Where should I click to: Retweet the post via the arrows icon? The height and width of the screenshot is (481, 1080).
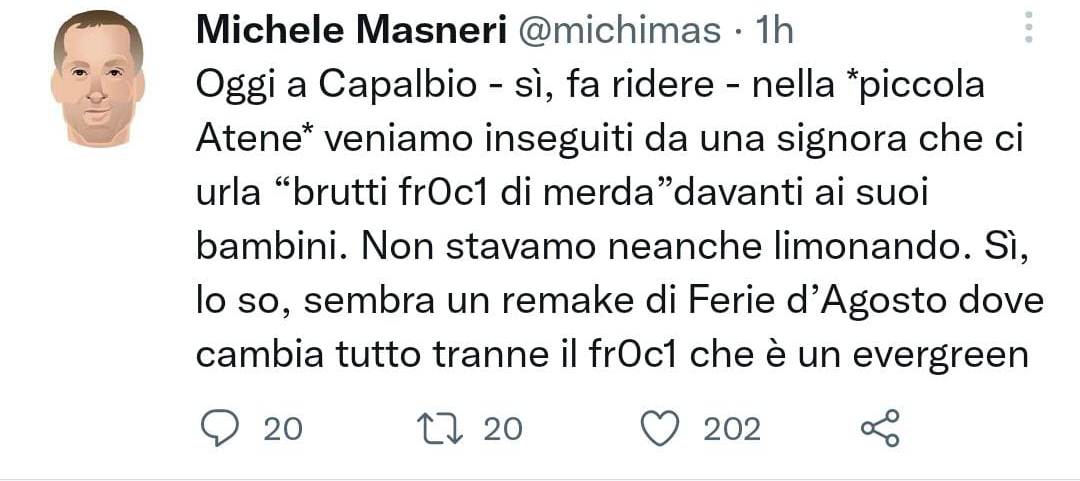click(x=442, y=428)
